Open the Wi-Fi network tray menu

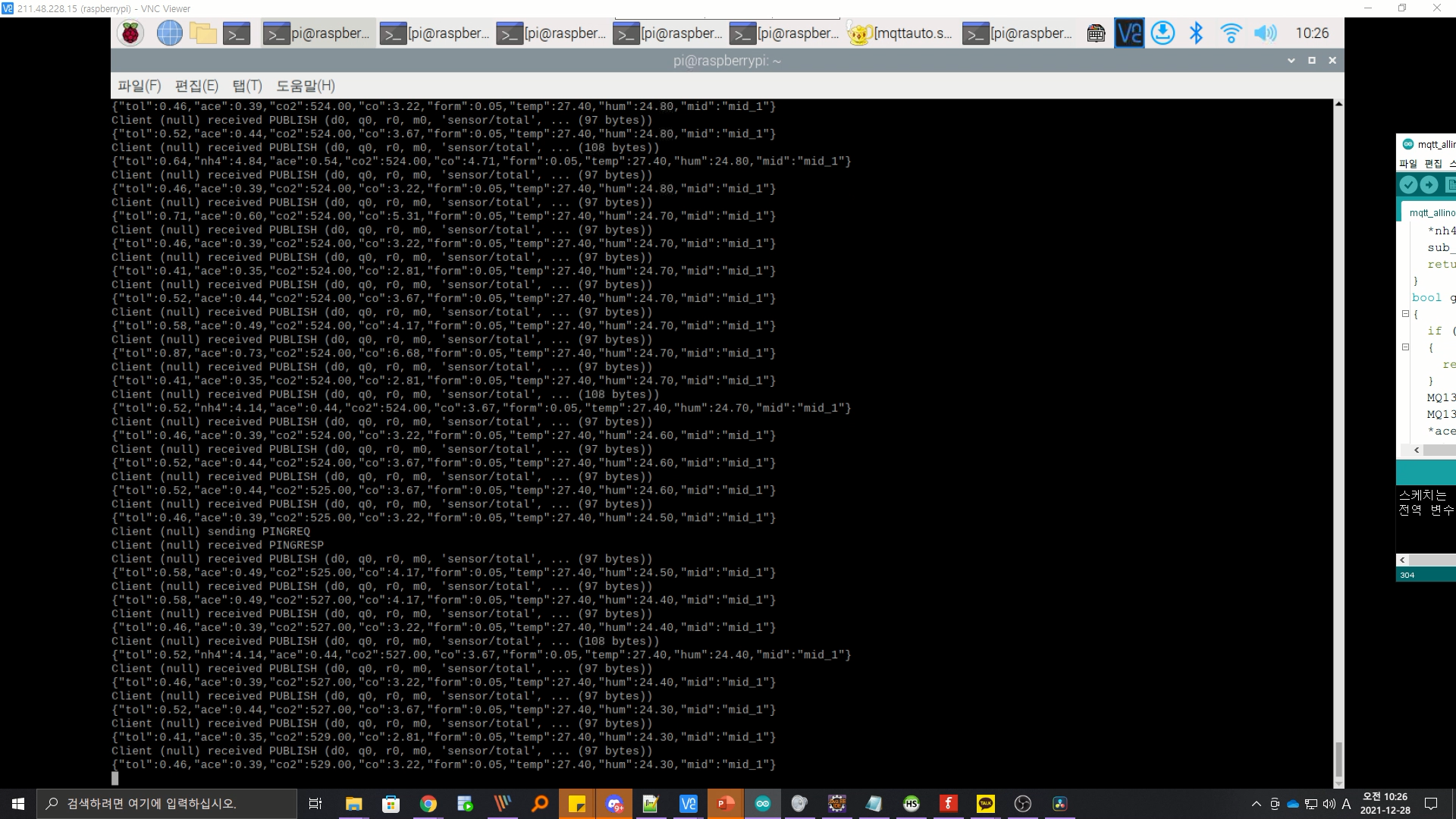coord(1231,33)
